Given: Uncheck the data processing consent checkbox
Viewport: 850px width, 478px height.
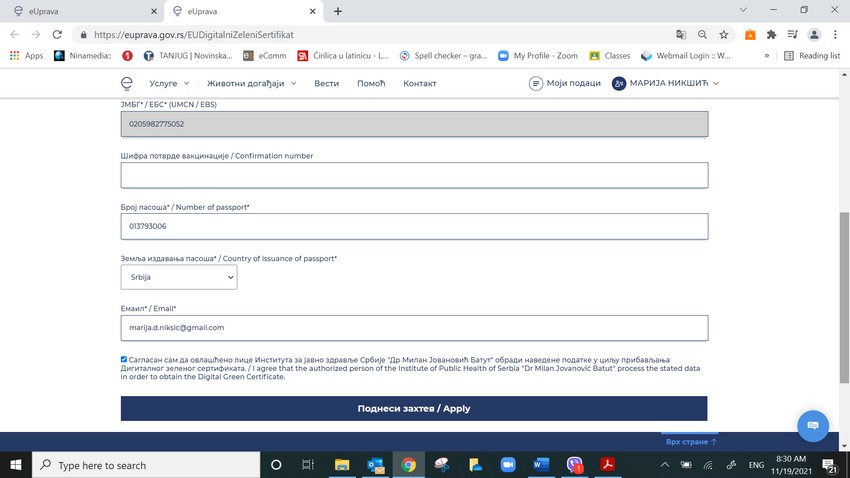Looking at the screenshot, I should pyautogui.click(x=124, y=359).
